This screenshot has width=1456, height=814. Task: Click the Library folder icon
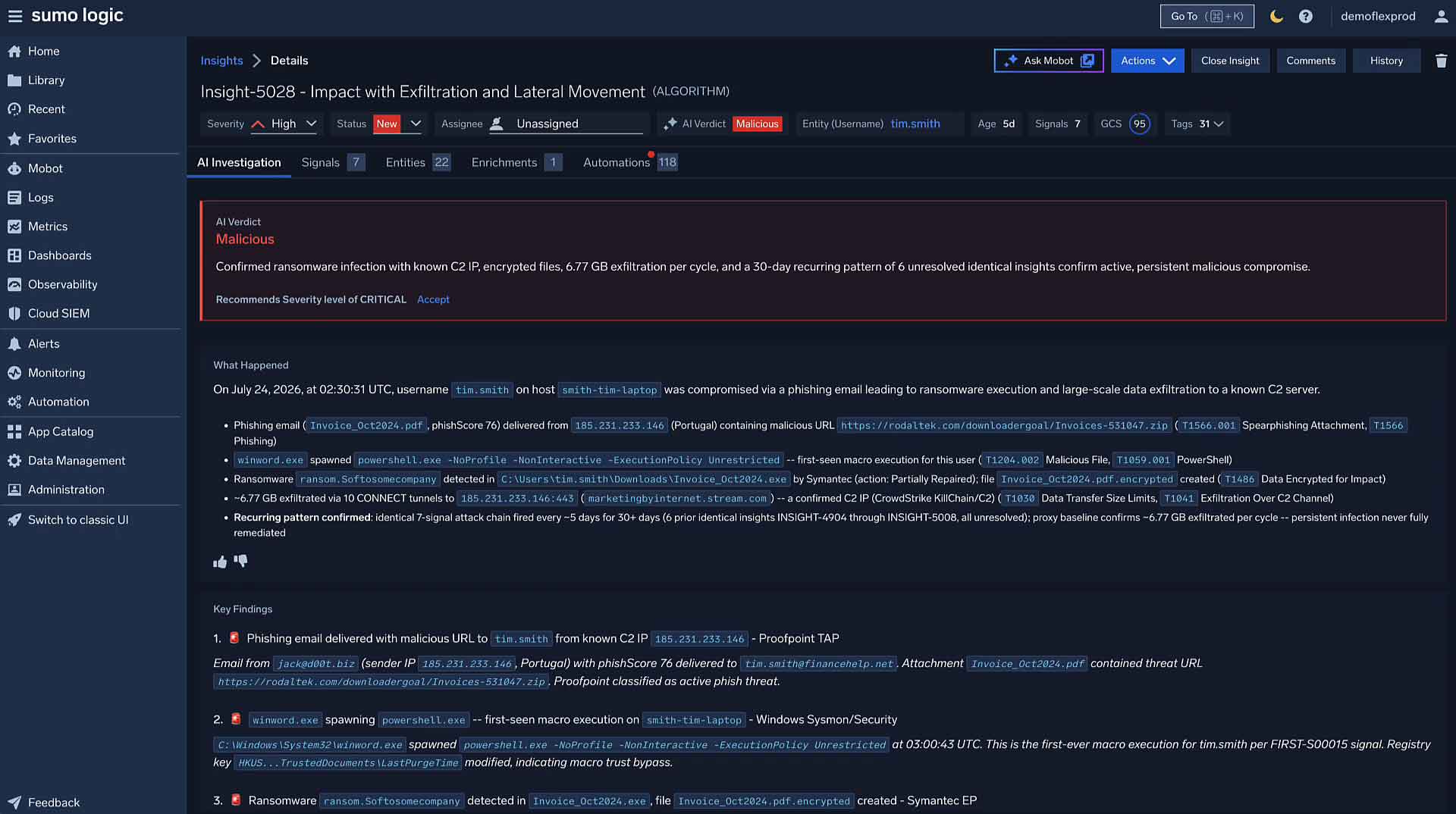(14, 80)
